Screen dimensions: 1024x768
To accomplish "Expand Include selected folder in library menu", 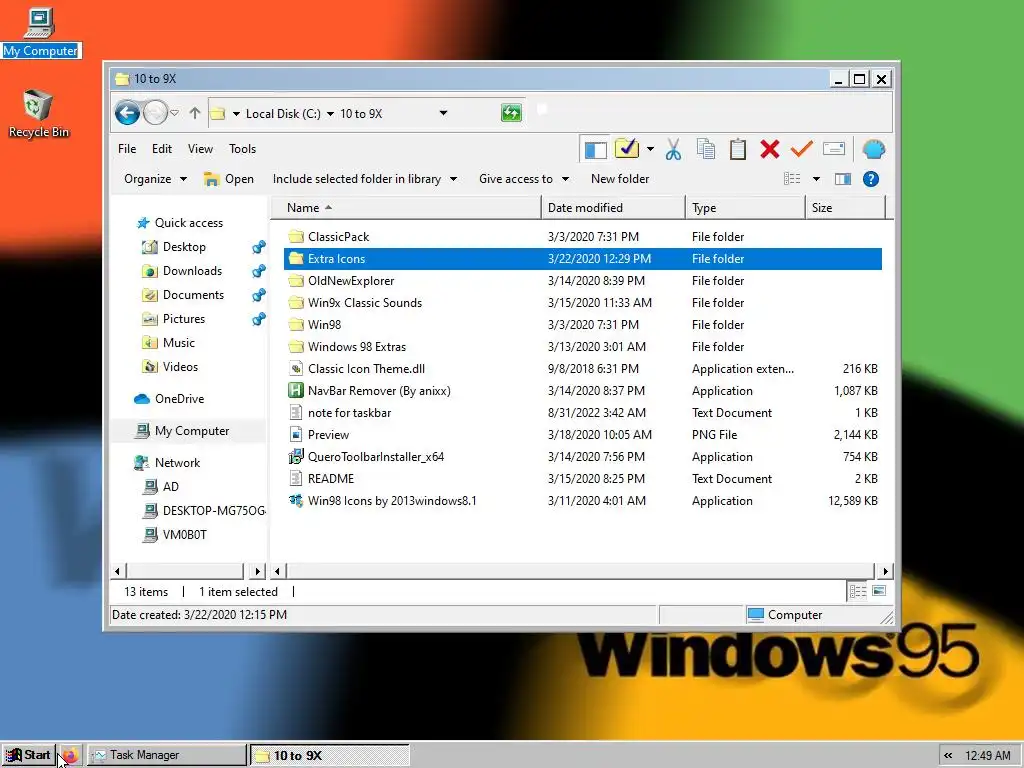I will 364,179.
